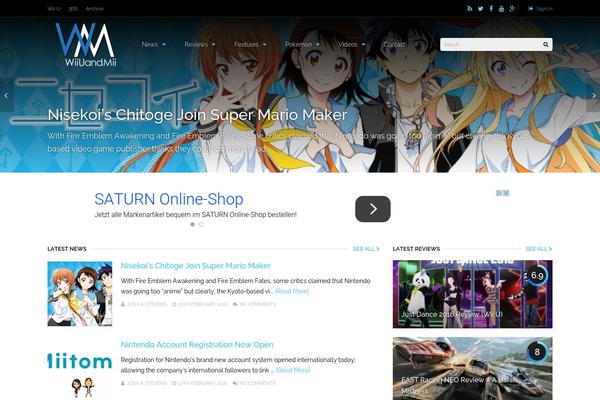
Task: Visit the Twitter profile icon
Action: pos(480,8)
